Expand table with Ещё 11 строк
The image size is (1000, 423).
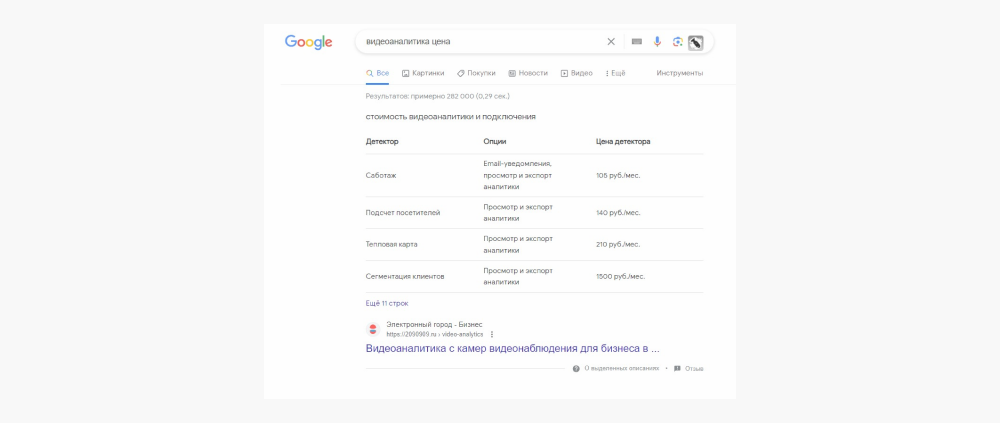pyautogui.click(x=387, y=303)
